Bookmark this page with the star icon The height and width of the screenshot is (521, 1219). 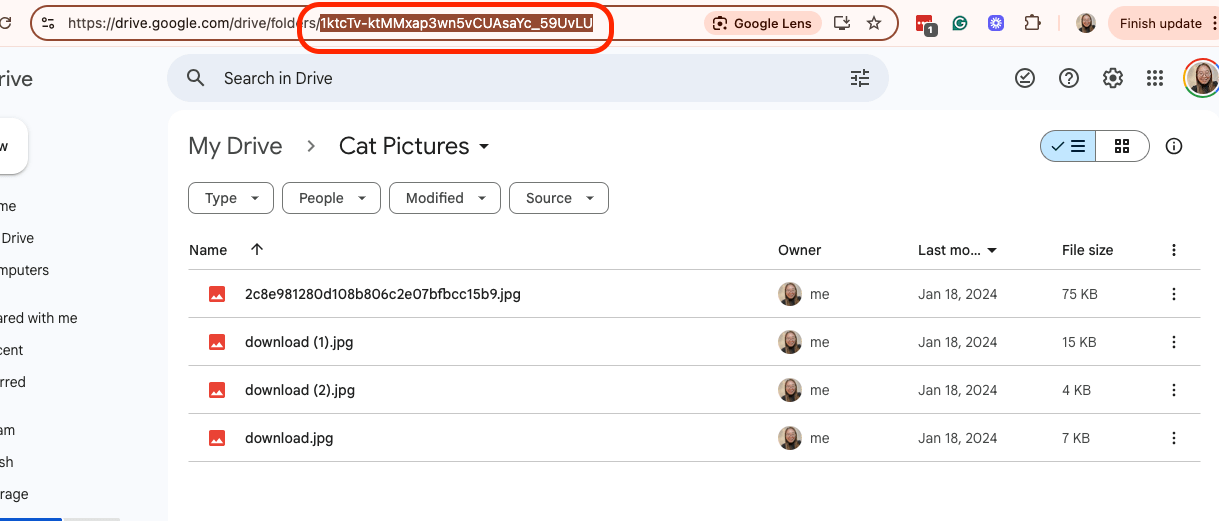click(x=874, y=23)
